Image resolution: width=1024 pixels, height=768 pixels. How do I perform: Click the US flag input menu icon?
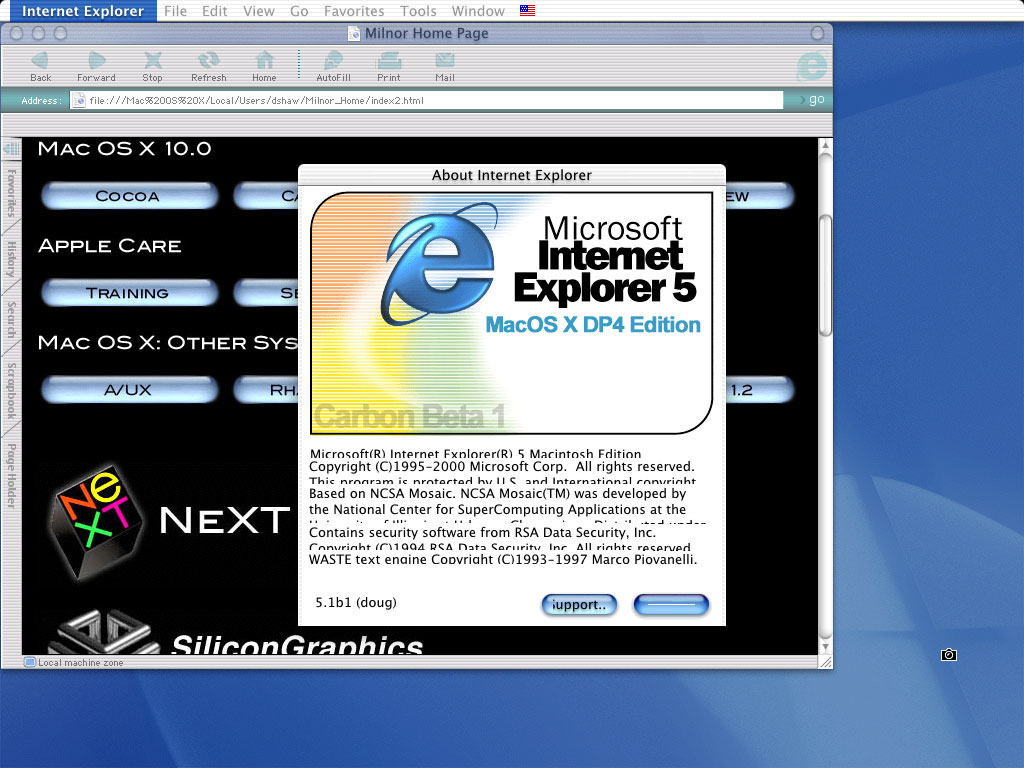[x=527, y=10]
